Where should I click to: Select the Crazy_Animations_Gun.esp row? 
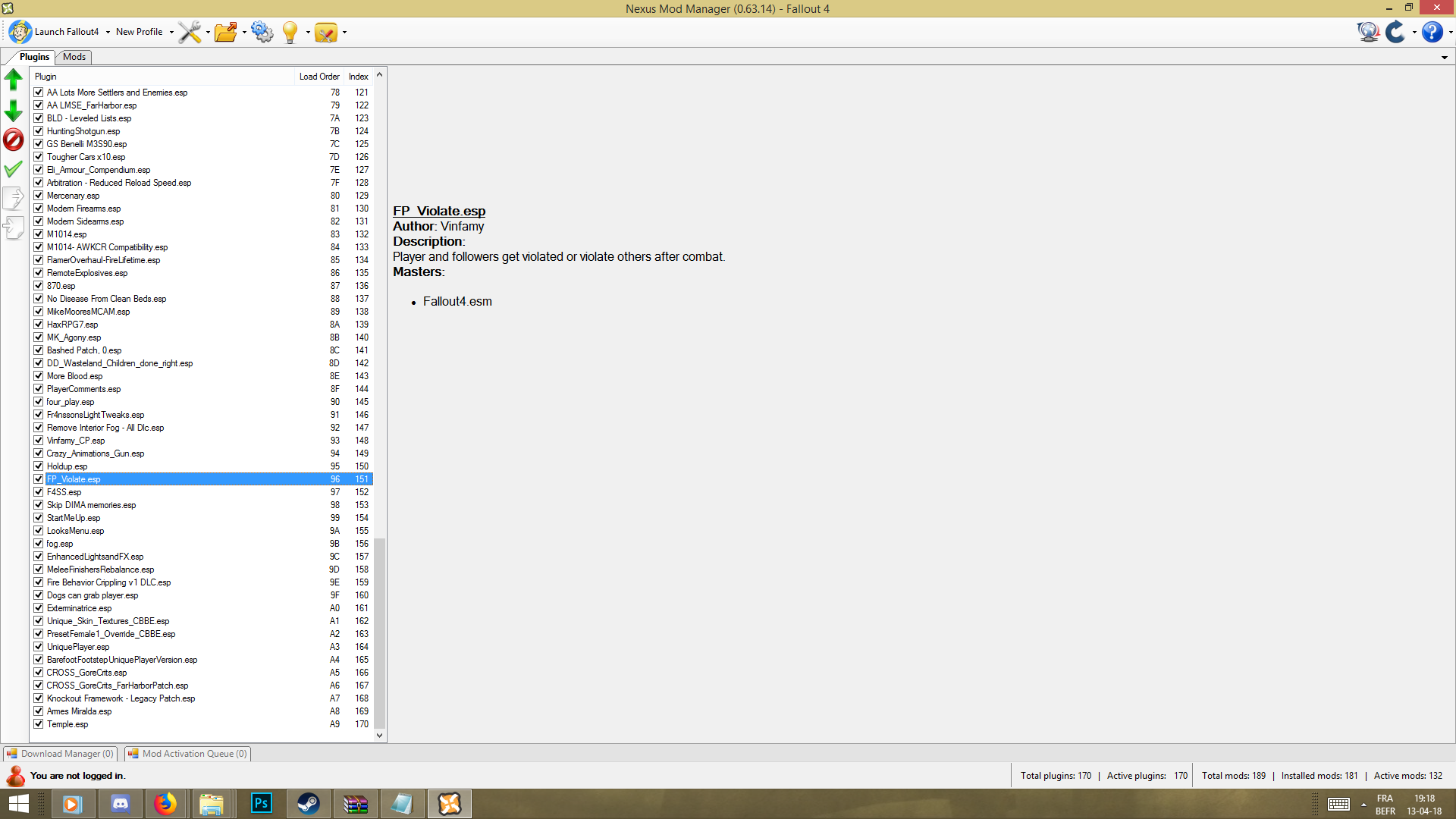202,453
